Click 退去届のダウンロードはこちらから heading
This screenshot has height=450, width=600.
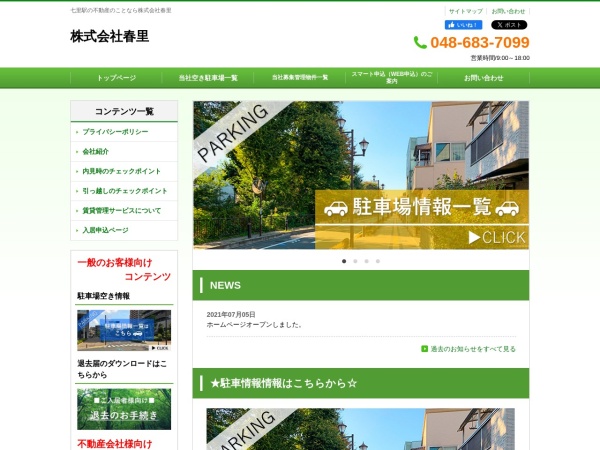[122, 369]
